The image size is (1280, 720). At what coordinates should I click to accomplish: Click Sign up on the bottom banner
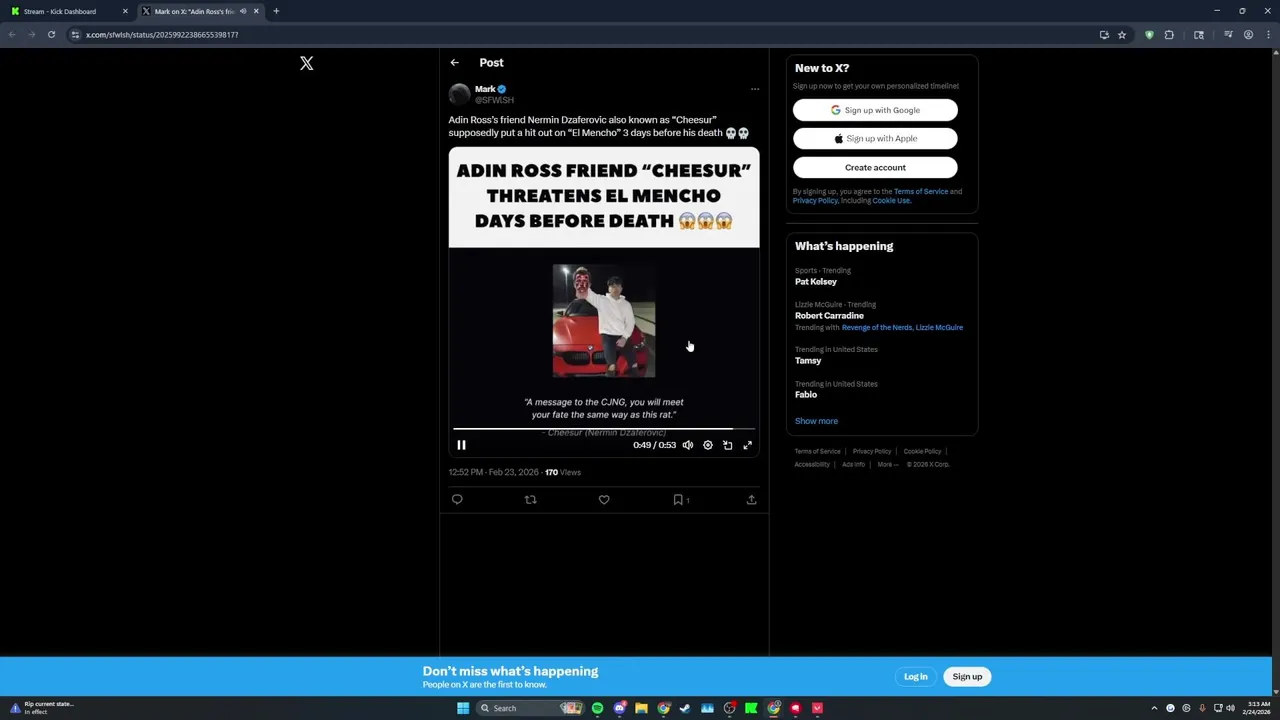pos(967,677)
